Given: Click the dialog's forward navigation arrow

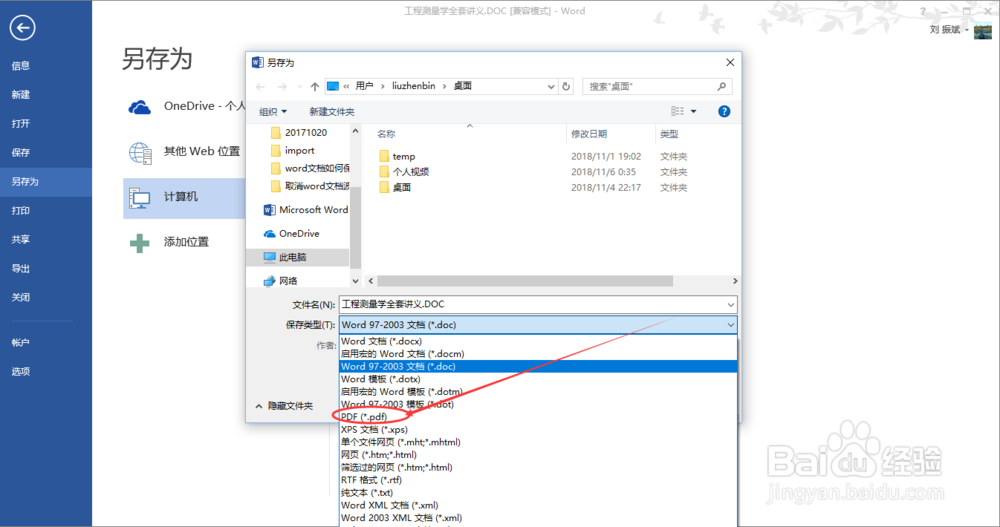Looking at the screenshot, I should click(282, 86).
